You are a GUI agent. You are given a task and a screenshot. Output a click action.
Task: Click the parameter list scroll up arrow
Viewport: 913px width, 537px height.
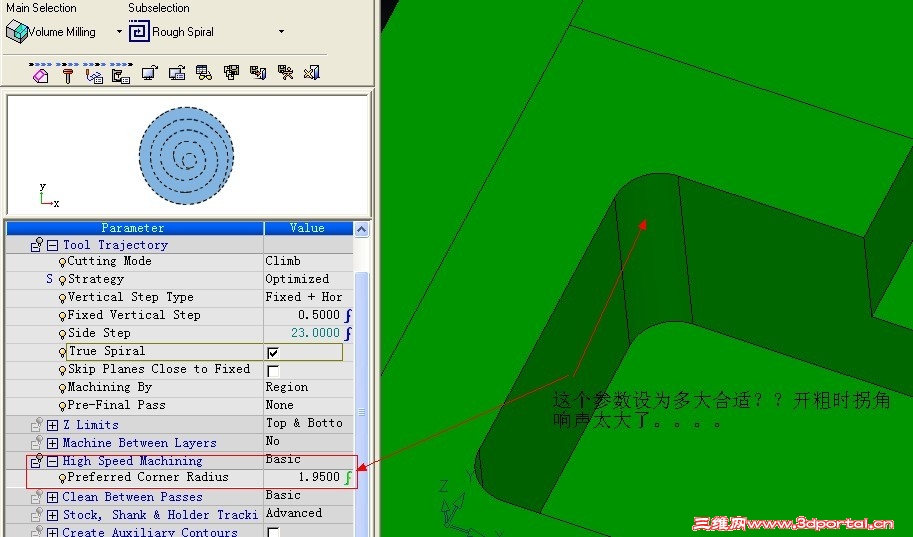[361, 229]
